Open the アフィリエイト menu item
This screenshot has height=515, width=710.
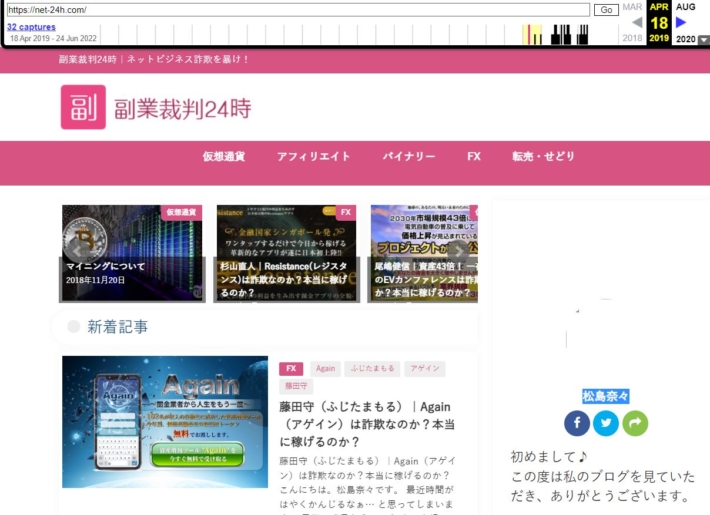coord(313,156)
